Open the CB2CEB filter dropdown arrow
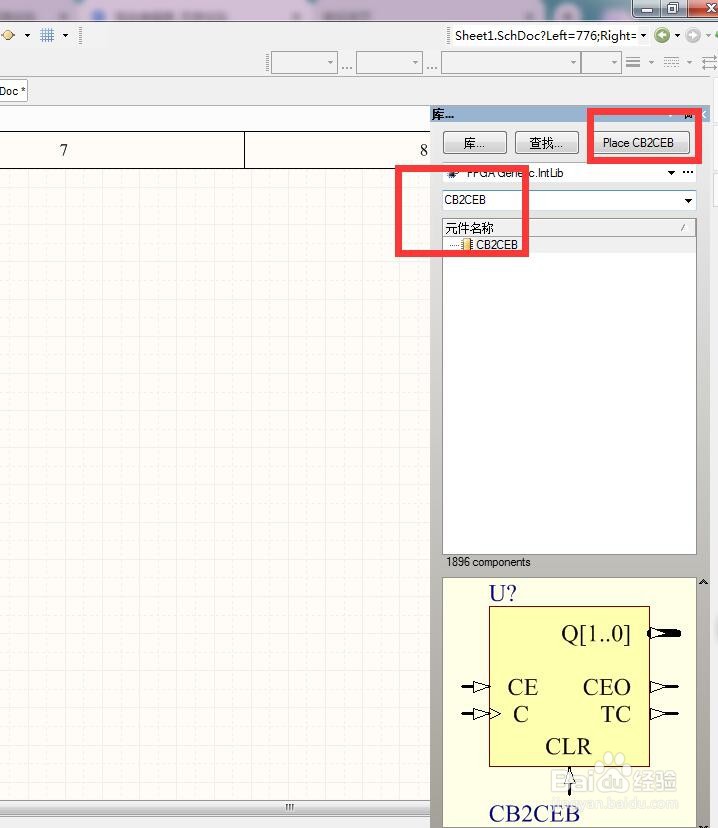The height and width of the screenshot is (828, 718). coord(688,201)
